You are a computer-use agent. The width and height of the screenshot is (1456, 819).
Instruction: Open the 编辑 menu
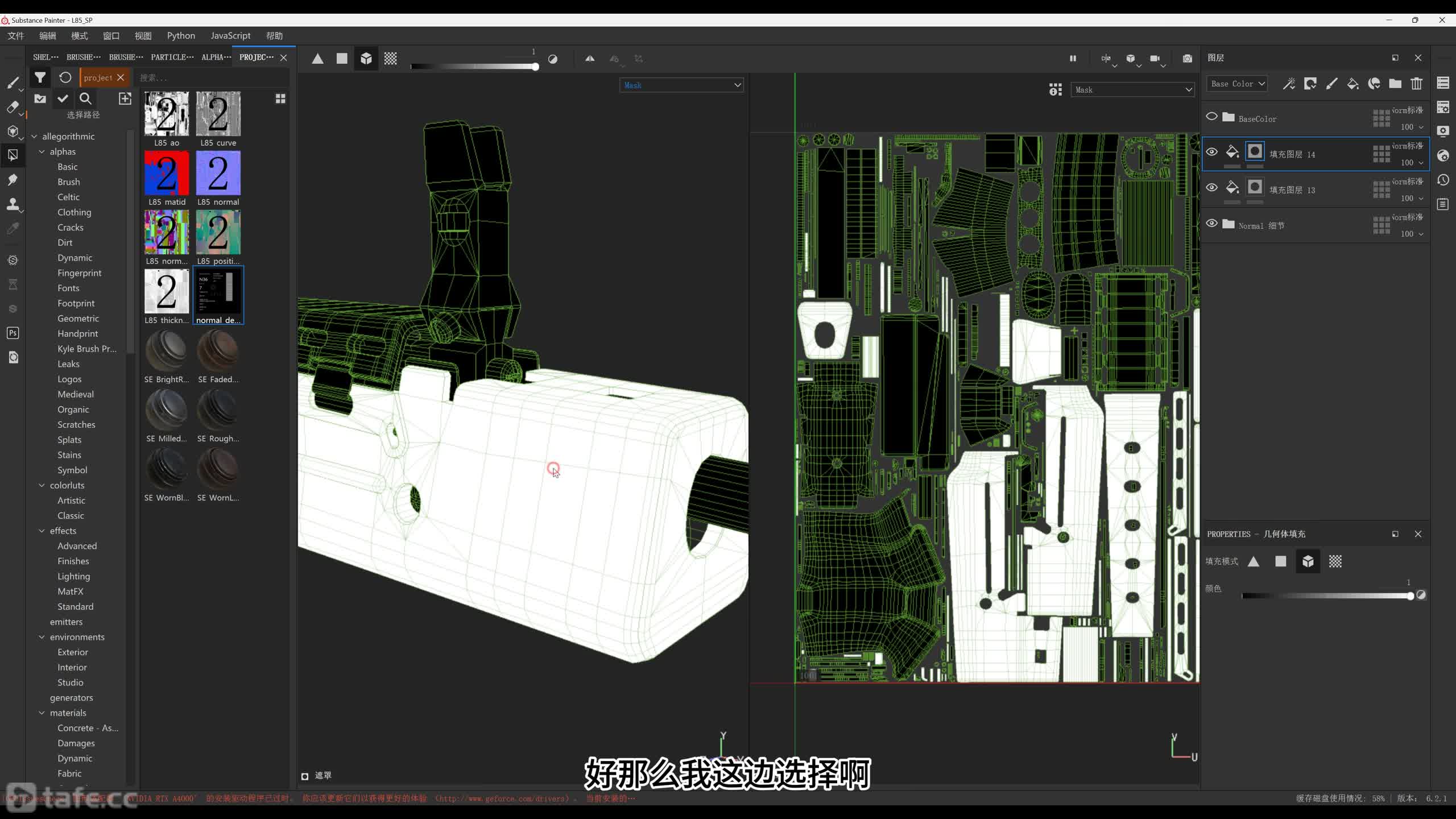[x=48, y=36]
